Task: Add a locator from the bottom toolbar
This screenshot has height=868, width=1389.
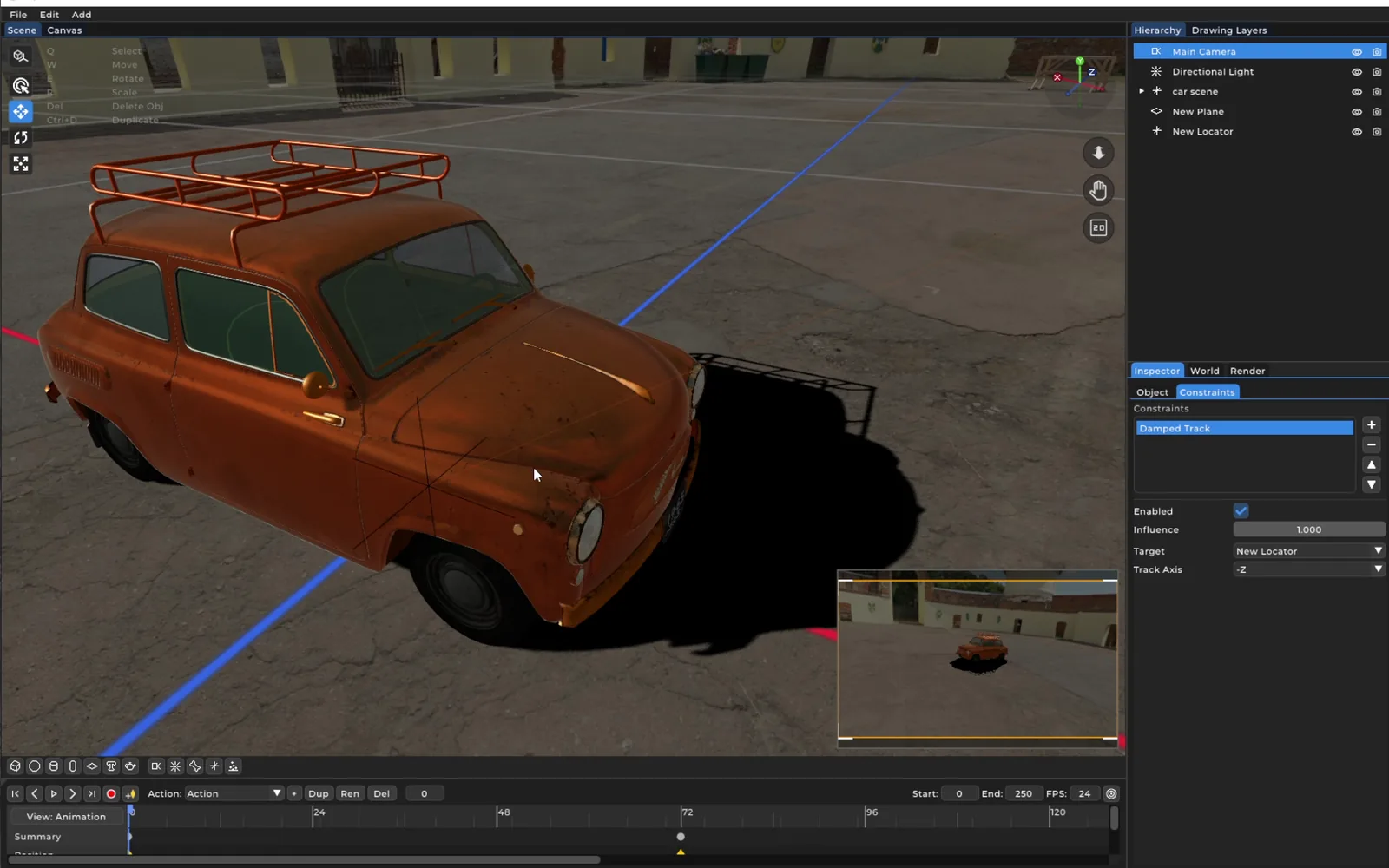Action: (214, 766)
